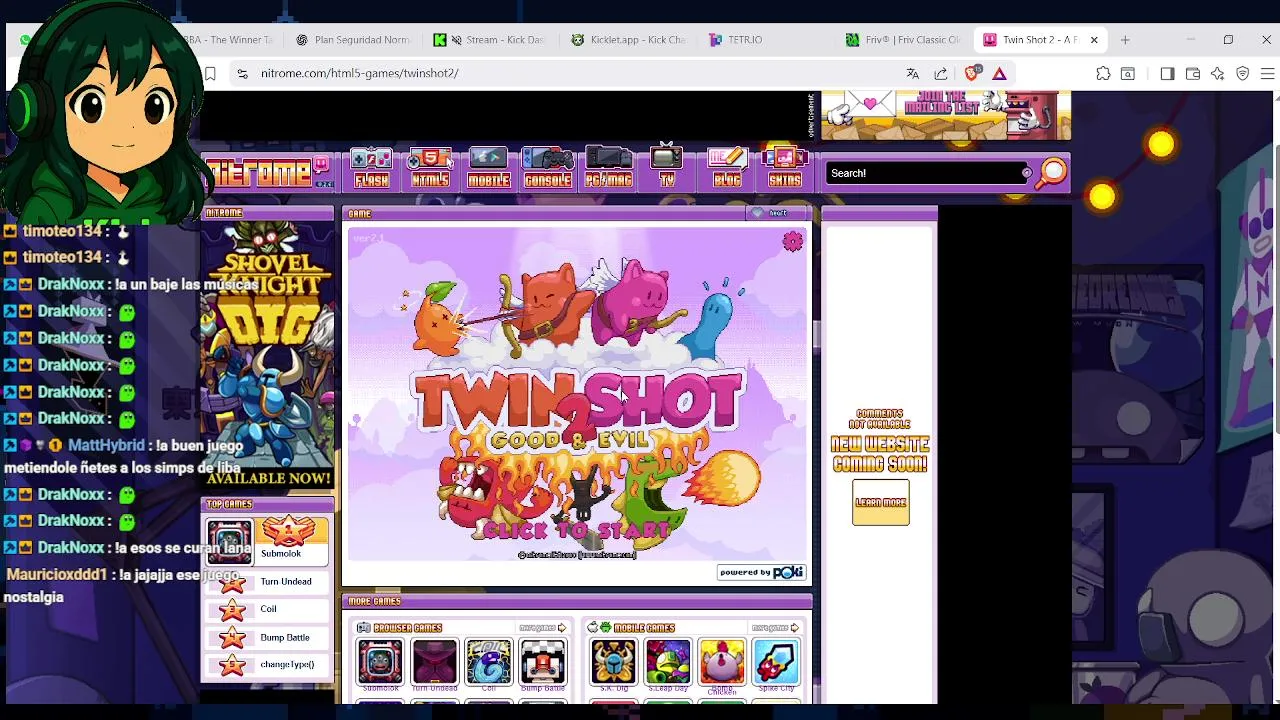Open the browser hamburger menu
Screen dimensions: 1280x720
[x=1267, y=73]
